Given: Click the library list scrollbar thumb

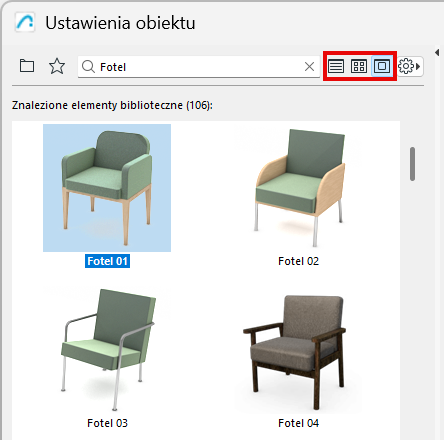Looking at the screenshot, I should click(413, 164).
